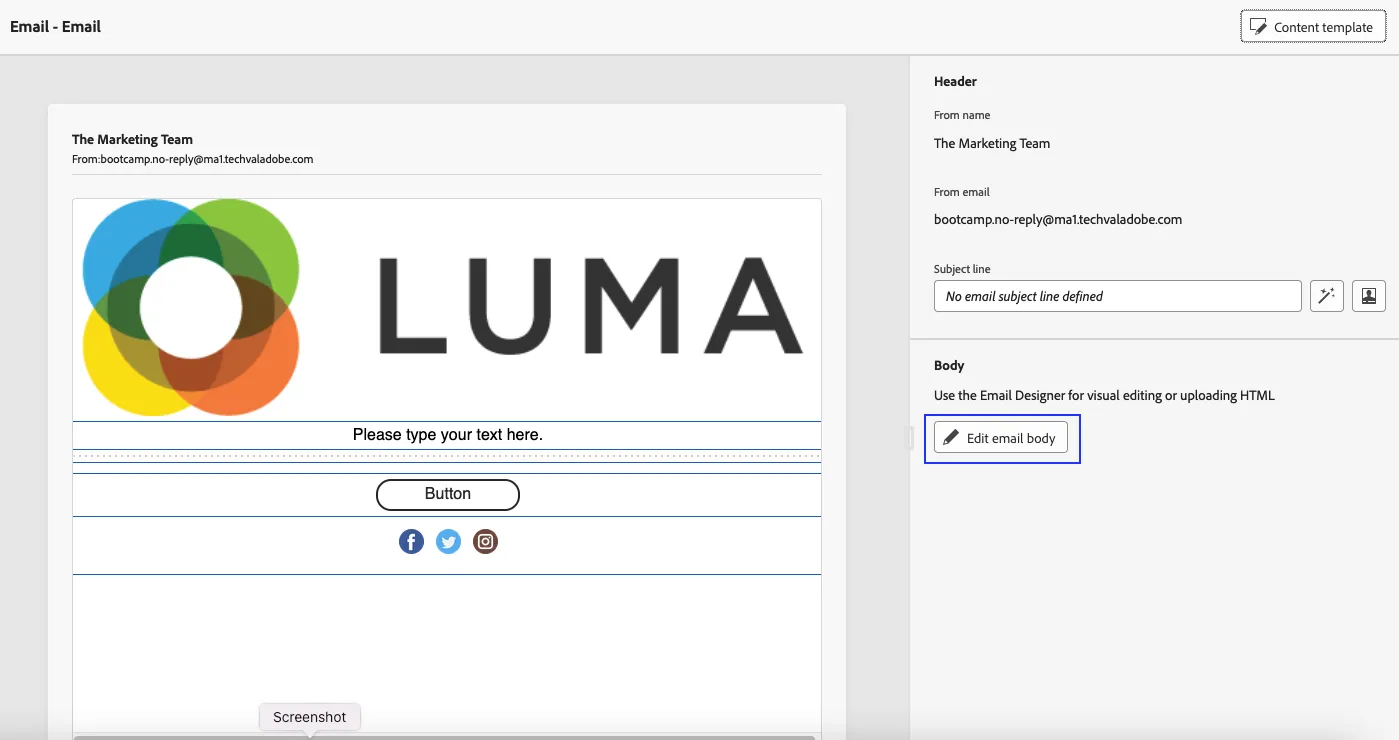The image size is (1399, 740).
Task: Select the 'Please type your text here.' text
Action: (x=448, y=435)
